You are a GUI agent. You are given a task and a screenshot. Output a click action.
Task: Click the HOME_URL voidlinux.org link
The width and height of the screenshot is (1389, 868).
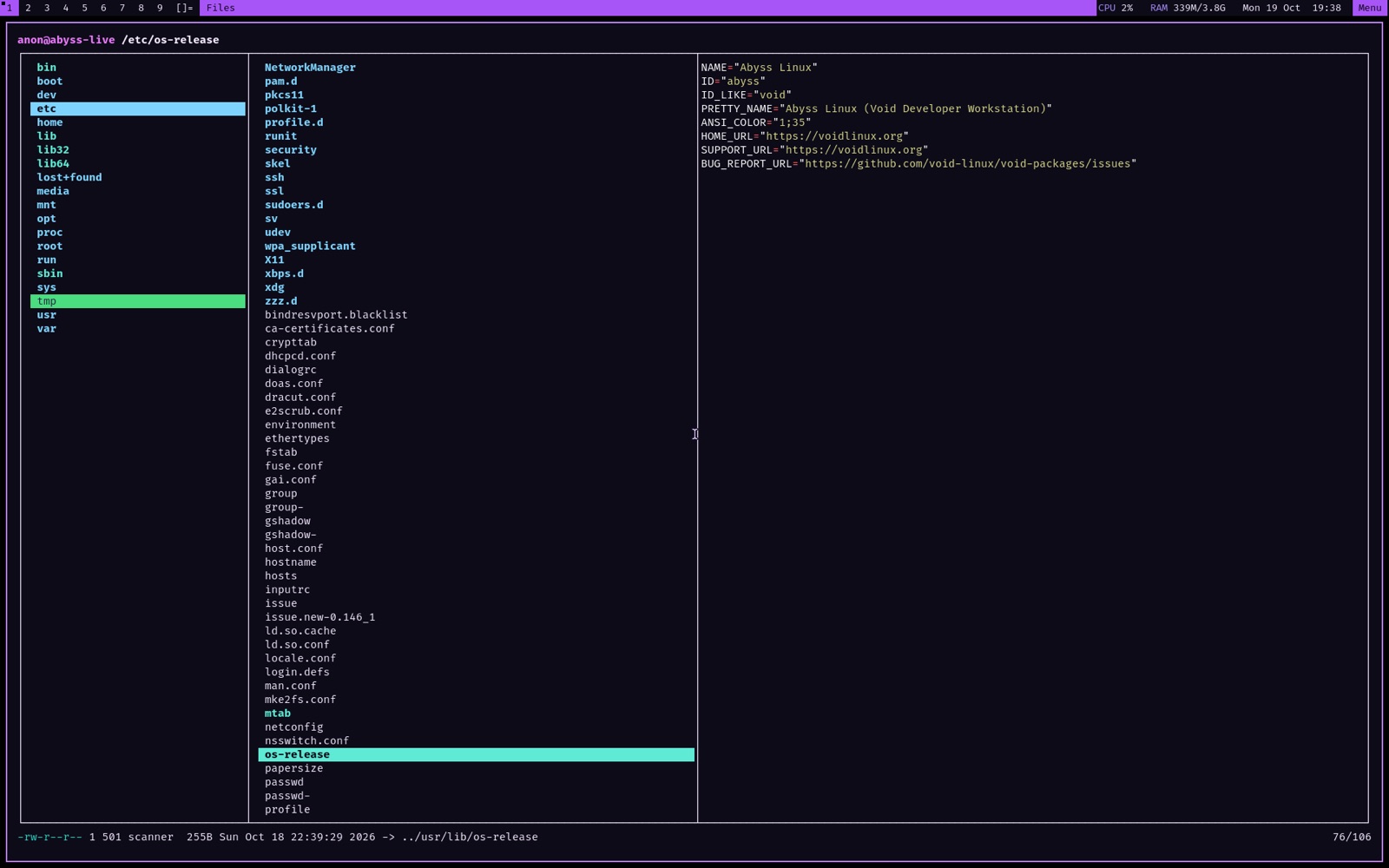(x=834, y=136)
